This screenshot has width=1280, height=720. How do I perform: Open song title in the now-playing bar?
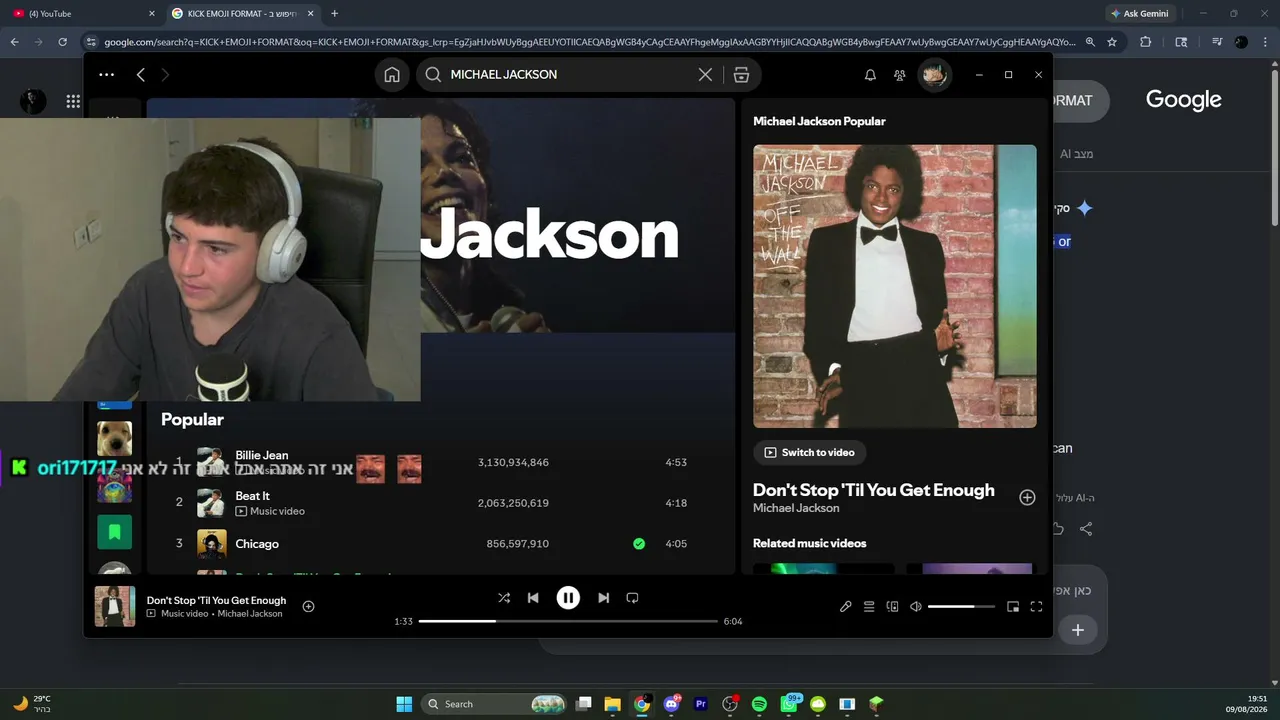click(x=216, y=600)
